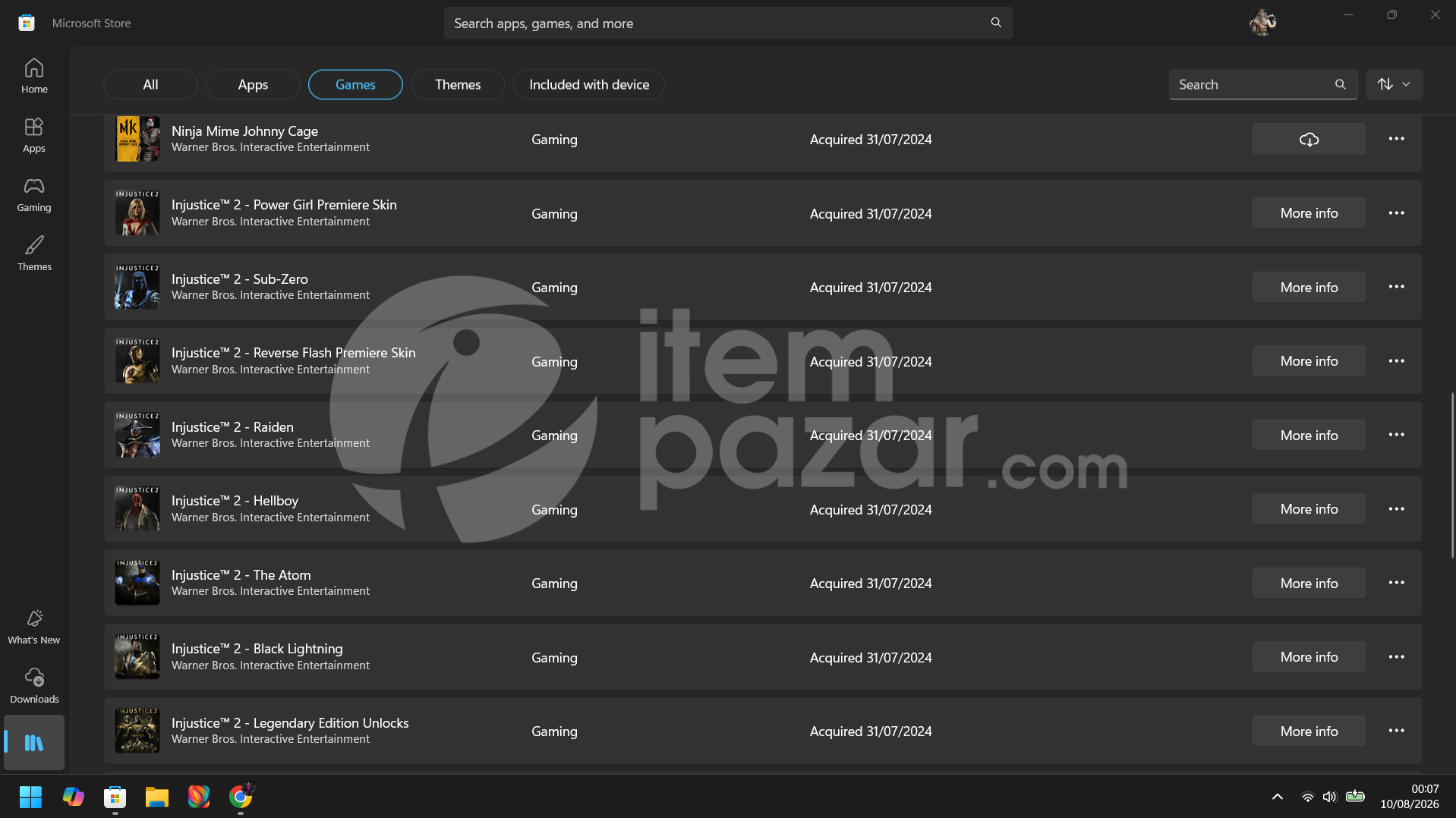Open Google Chrome from the taskbar
This screenshot has height=818, width=1456.
coord(241,797)
